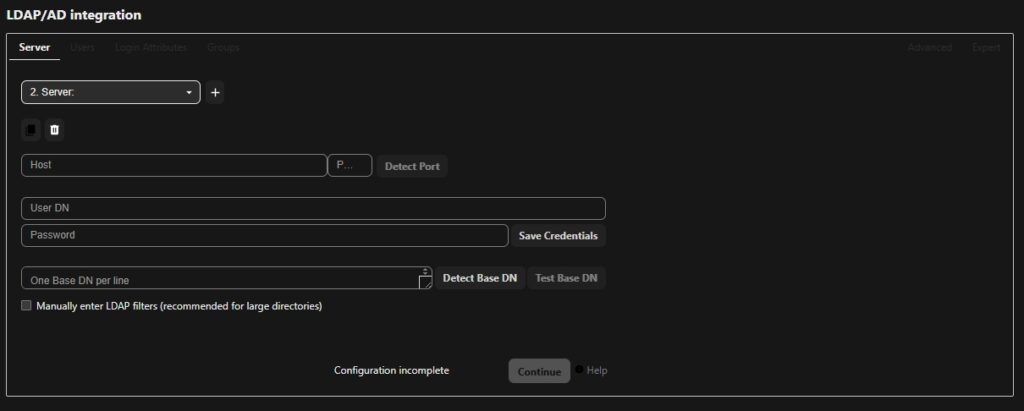Viewport: 1024px width, 411px height.
Task: Click the Test Base DN button
Action: [x=566, y=278]
